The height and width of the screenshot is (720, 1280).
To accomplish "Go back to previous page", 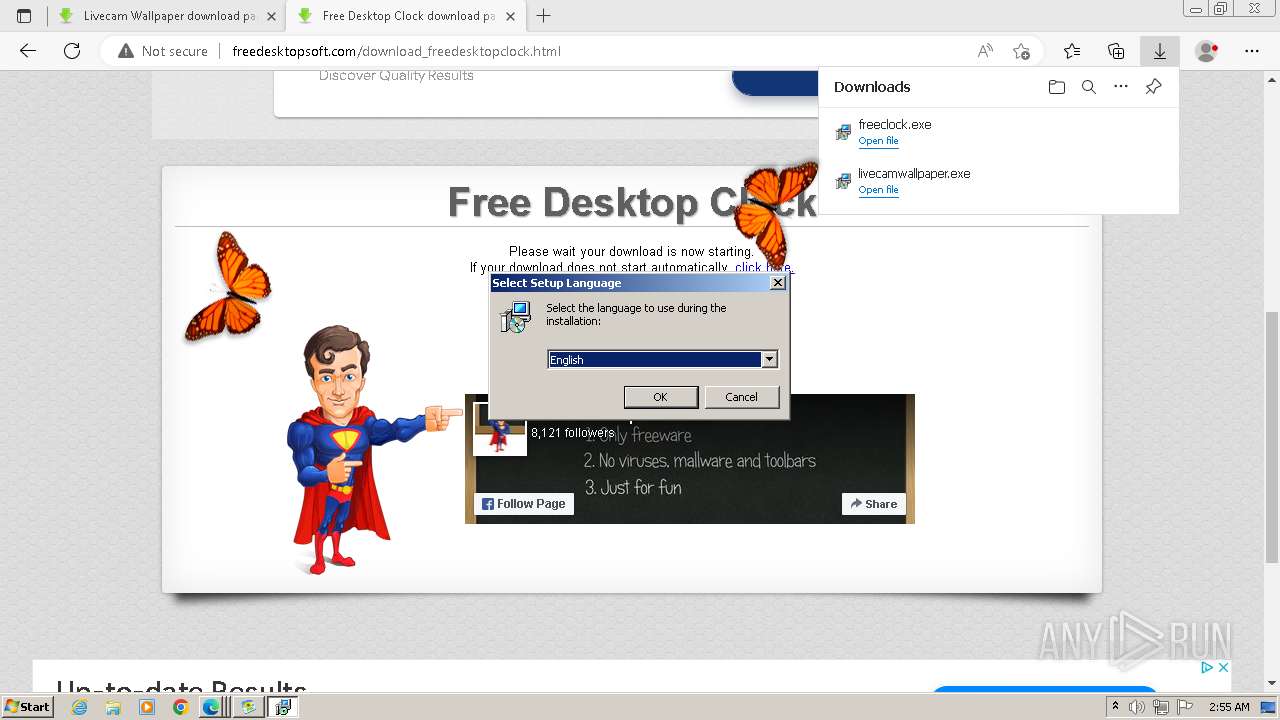I will pyautogui.click(x=28, y=51).
